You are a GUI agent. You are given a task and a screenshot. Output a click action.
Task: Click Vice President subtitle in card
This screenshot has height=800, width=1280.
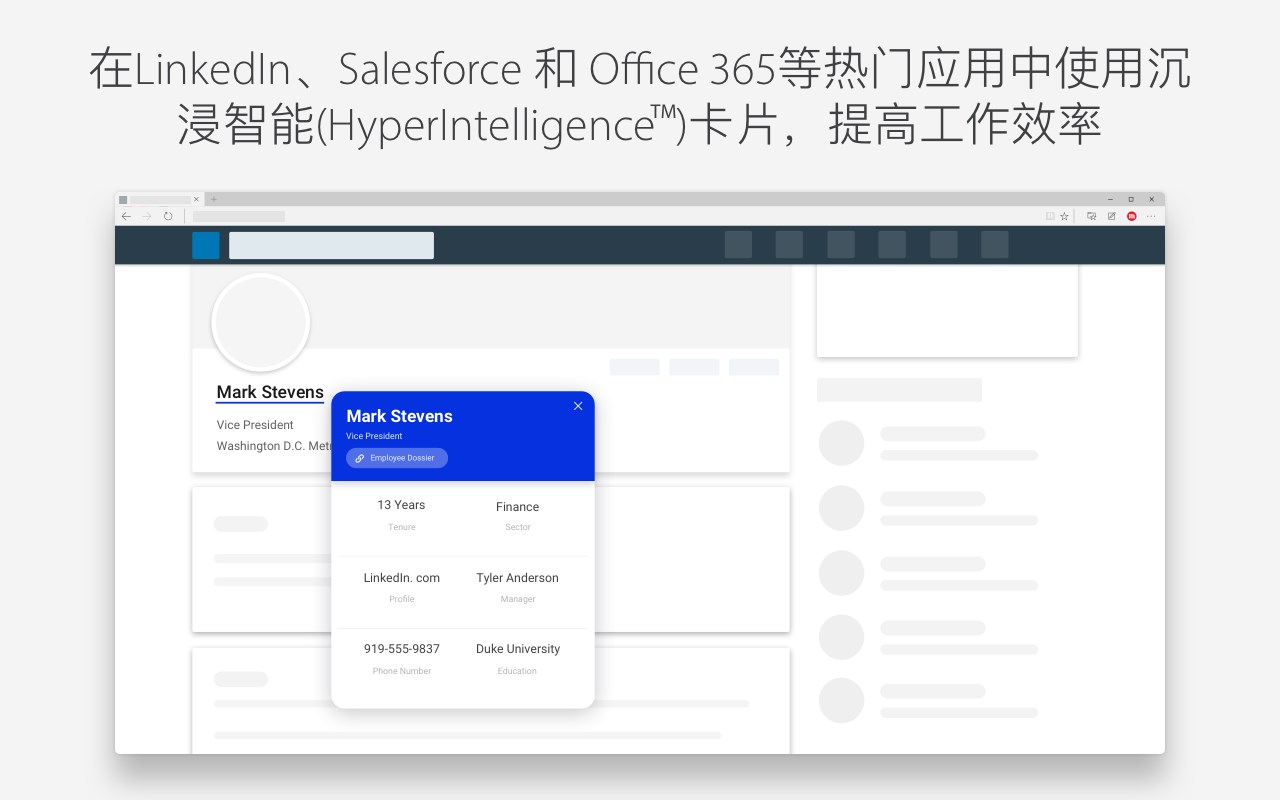374,436
